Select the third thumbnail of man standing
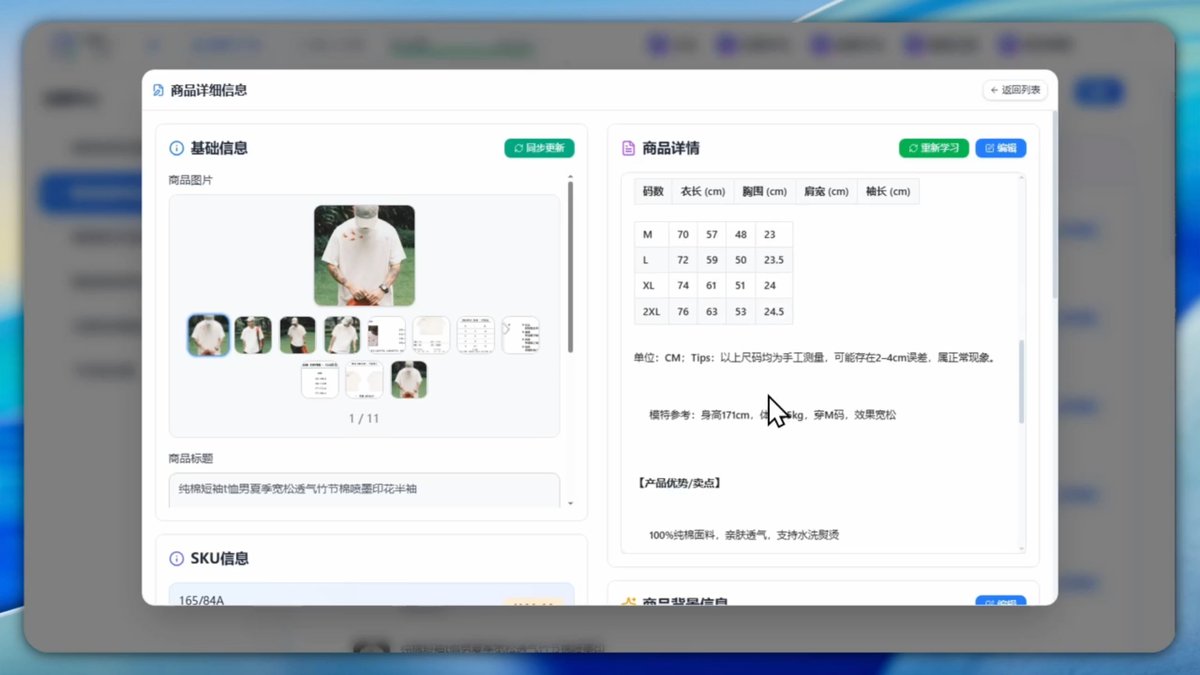Screen dimensions: 1200x675 298,335
